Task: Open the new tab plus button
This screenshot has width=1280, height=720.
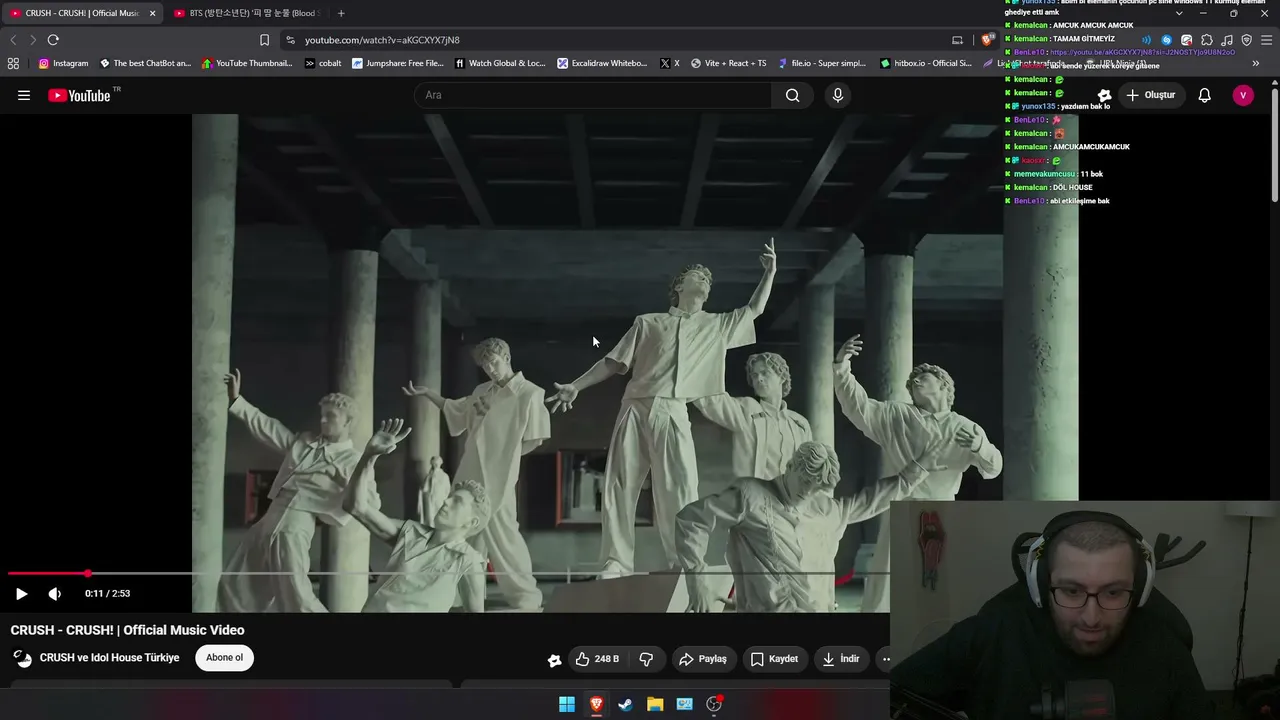Action: 341,13
